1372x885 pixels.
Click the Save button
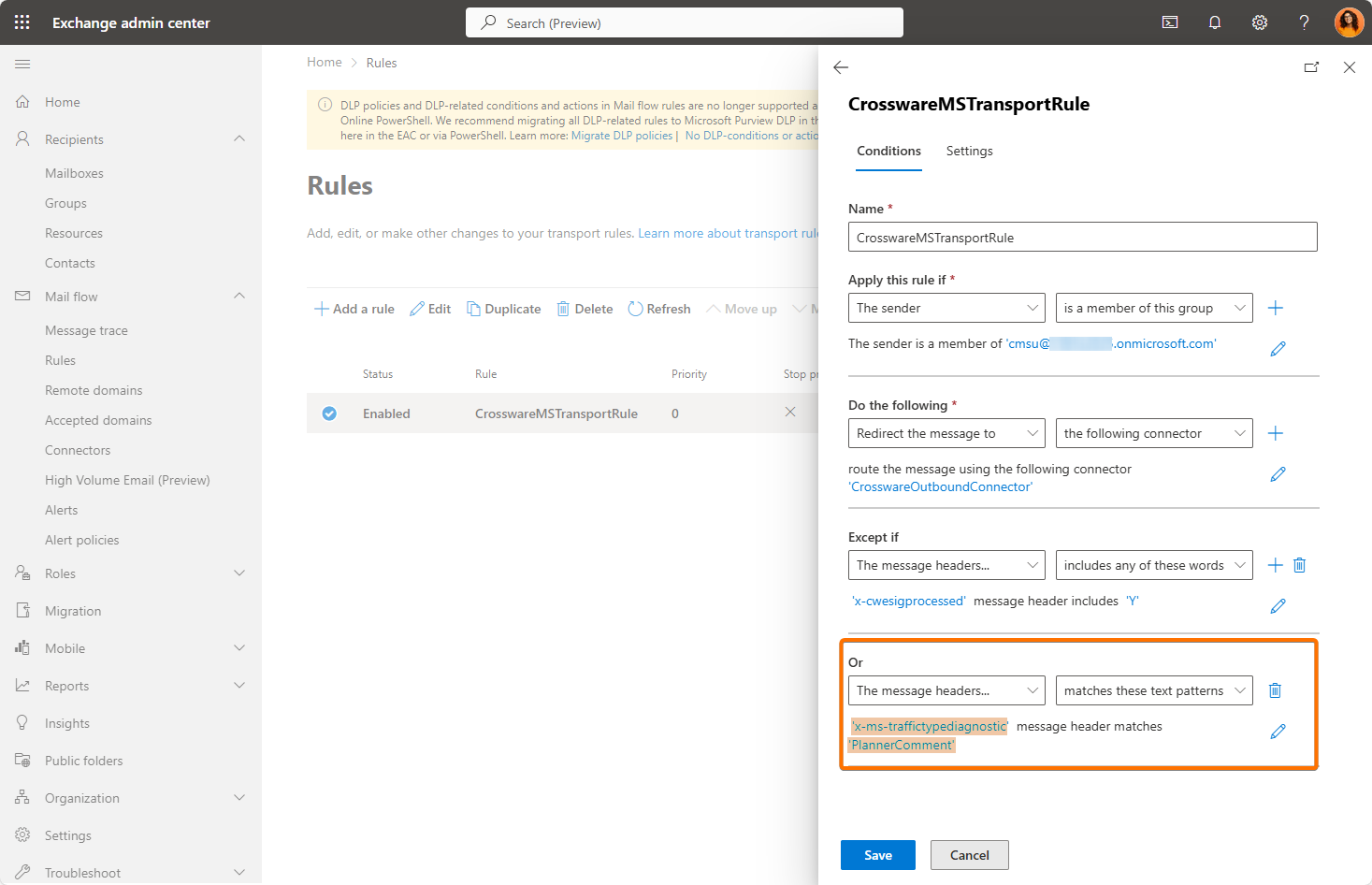pyautogui.click(x=877, y=855)
